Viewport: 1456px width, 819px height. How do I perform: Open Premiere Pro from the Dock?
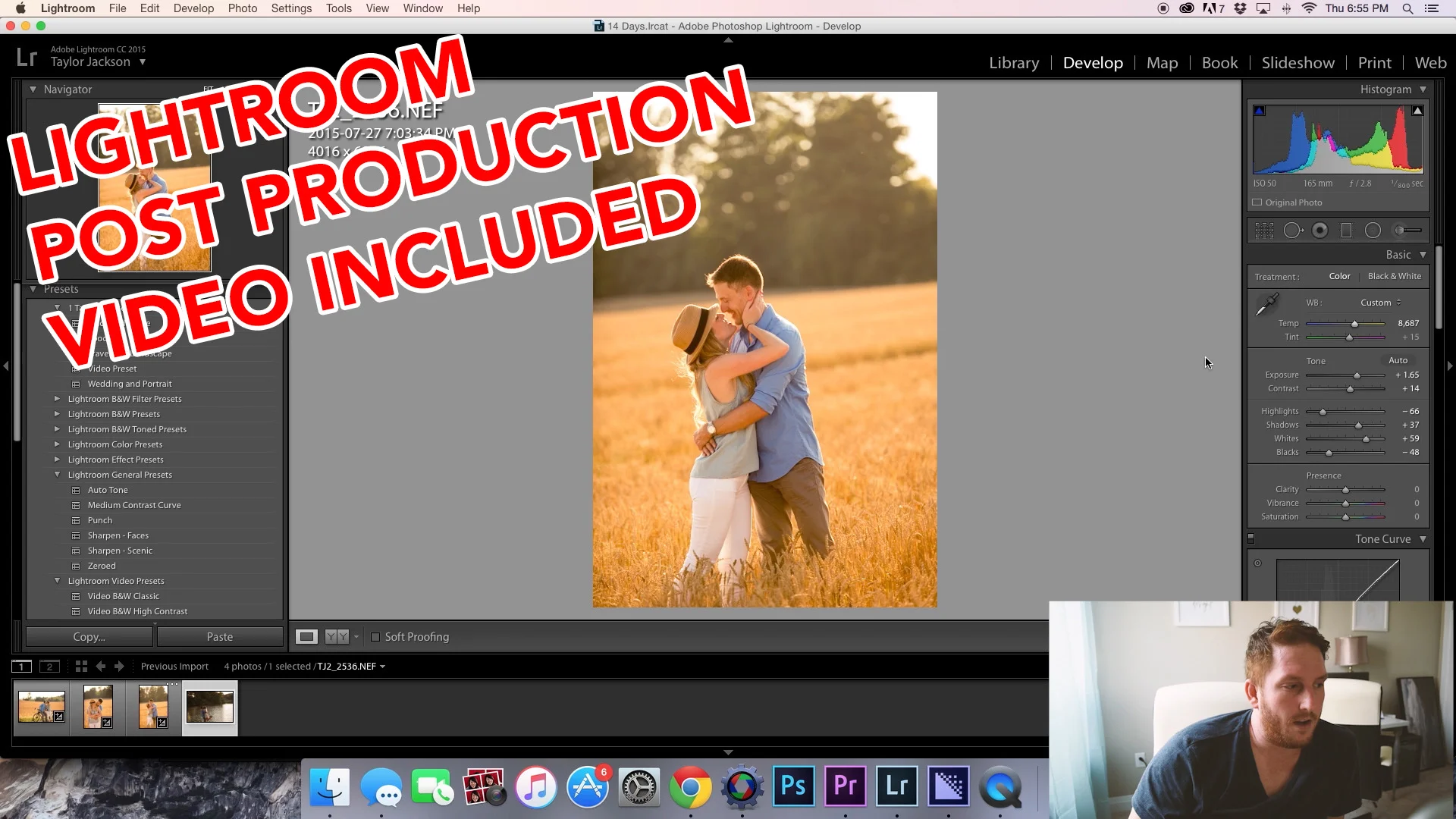click(x=845, y=786)
